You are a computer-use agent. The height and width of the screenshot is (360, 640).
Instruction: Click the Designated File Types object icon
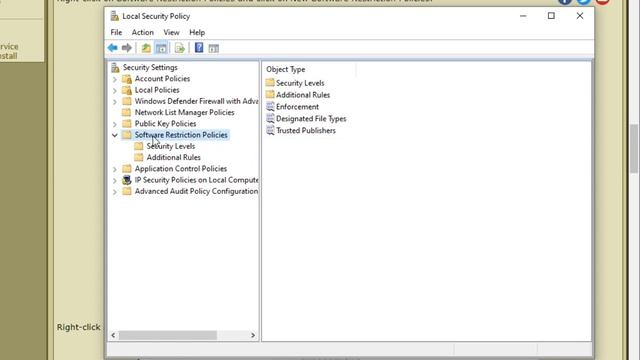pos(270,118)
